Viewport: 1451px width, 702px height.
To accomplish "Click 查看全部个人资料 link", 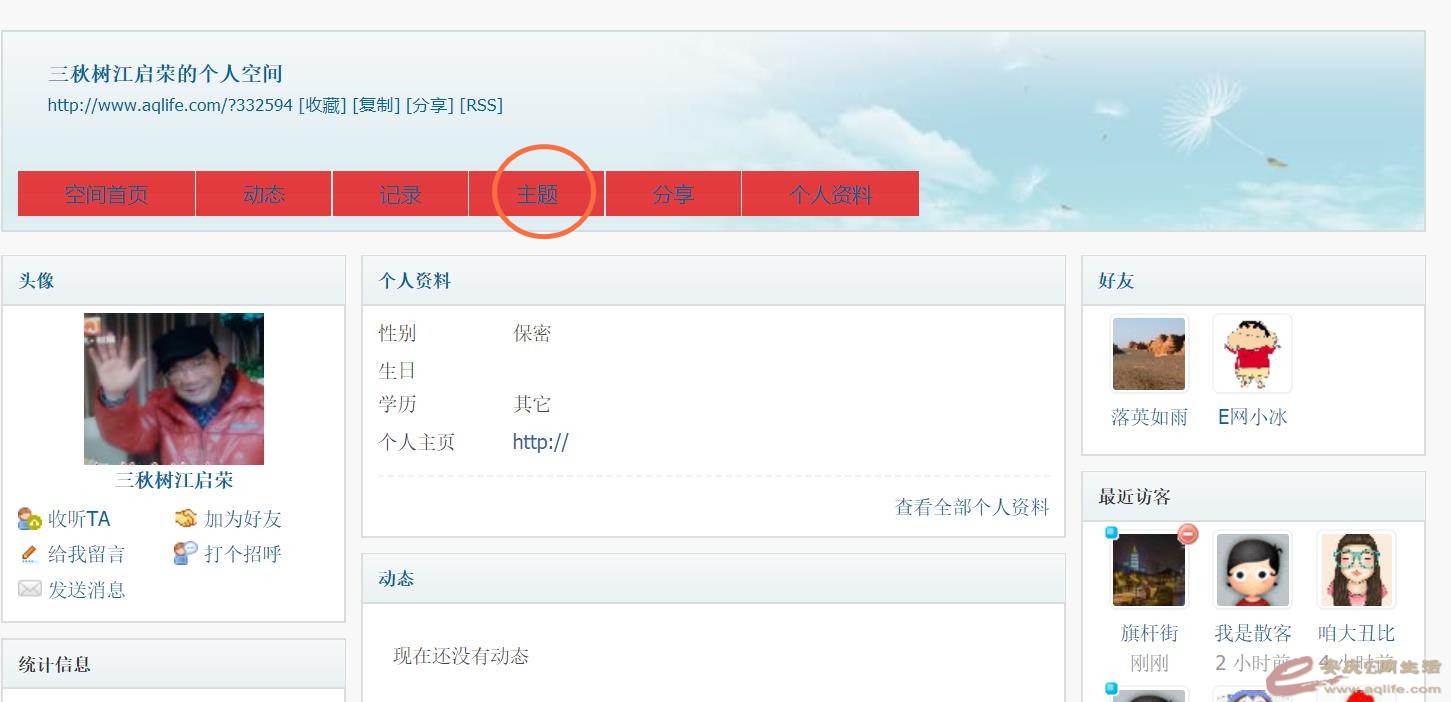I will point(972,507).
